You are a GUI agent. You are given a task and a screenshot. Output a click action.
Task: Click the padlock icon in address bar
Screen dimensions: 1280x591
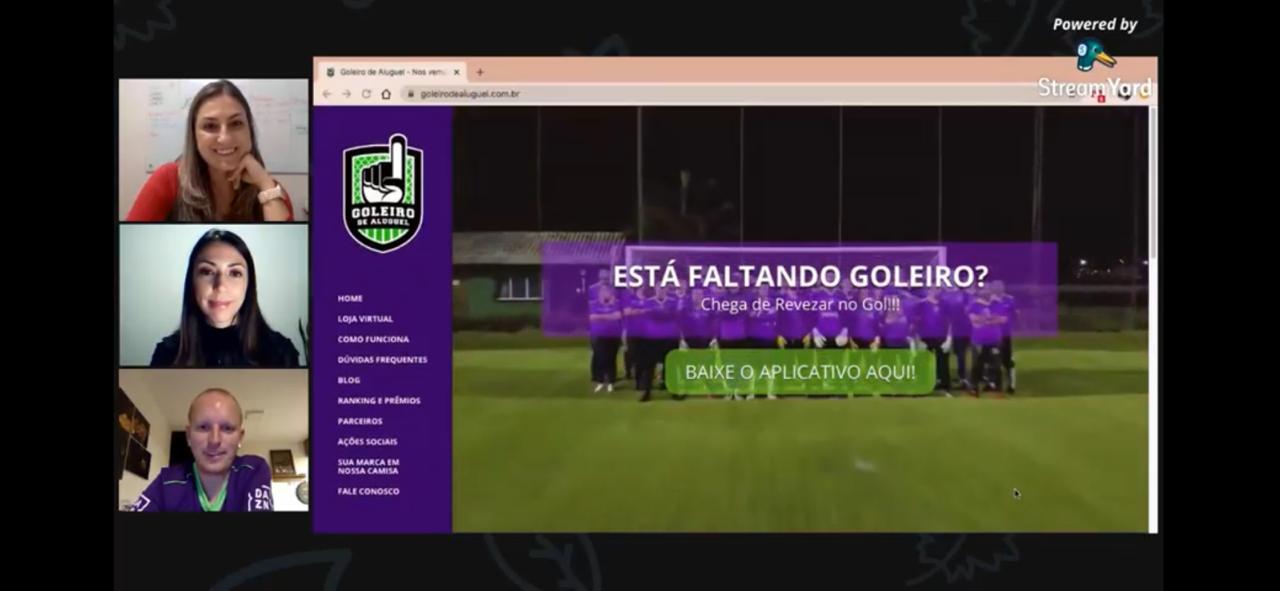[x=409, y=94]
